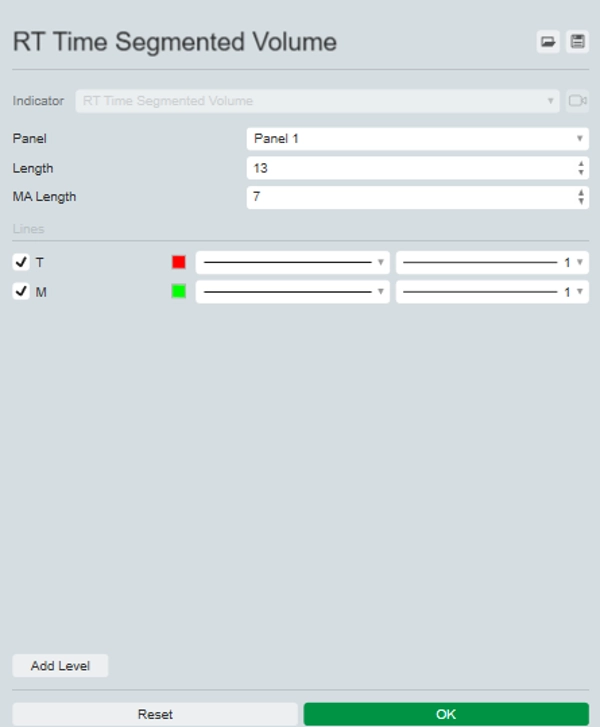Click the load settings folder icon
The image size is (600, 727).
point(548,42)
